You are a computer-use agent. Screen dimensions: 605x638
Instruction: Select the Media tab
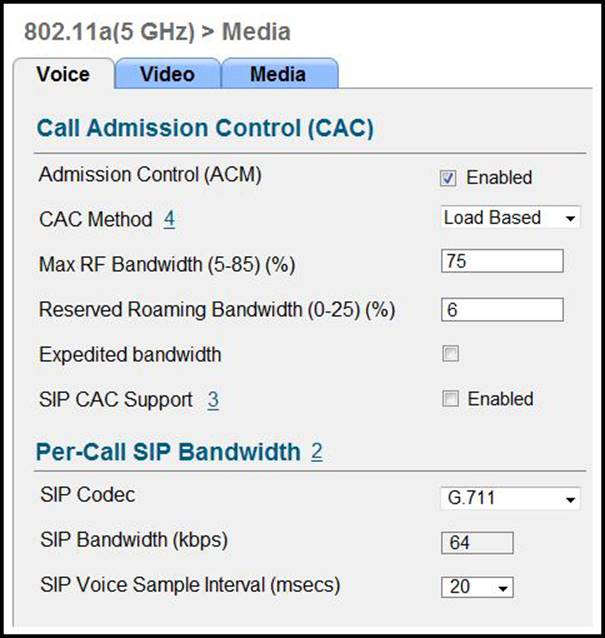tap(279, 74)
